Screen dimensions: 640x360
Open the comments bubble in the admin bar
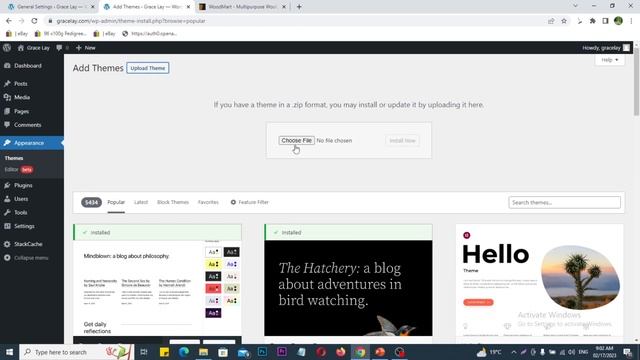coord(62,48)
